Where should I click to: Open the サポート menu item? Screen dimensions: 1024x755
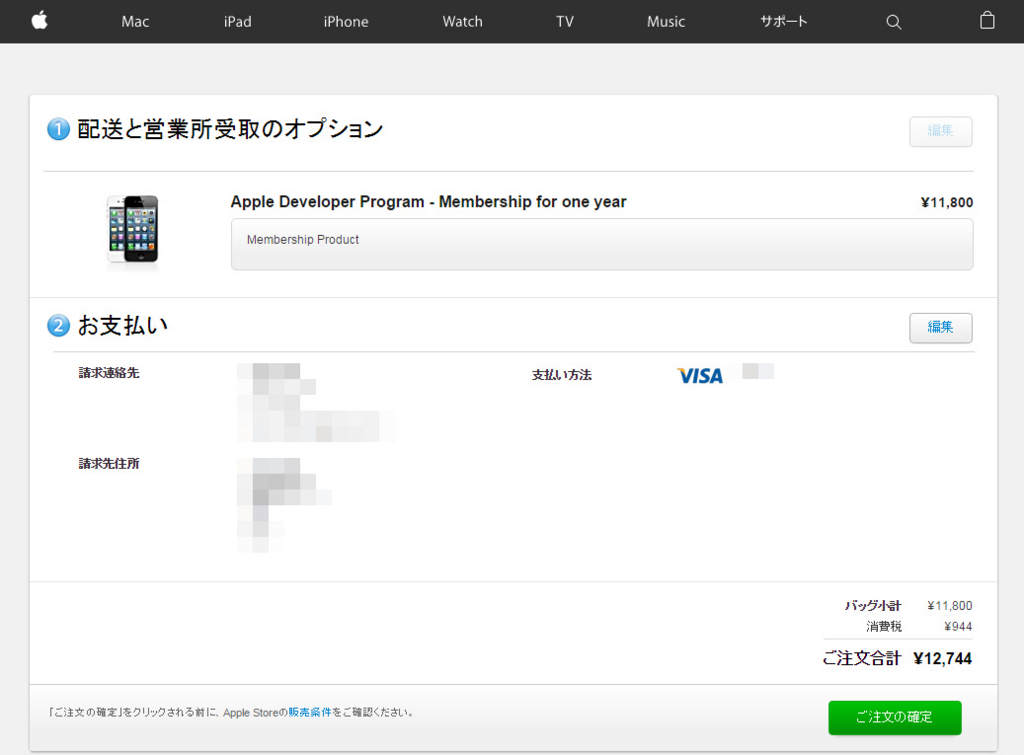click(784, 22)
